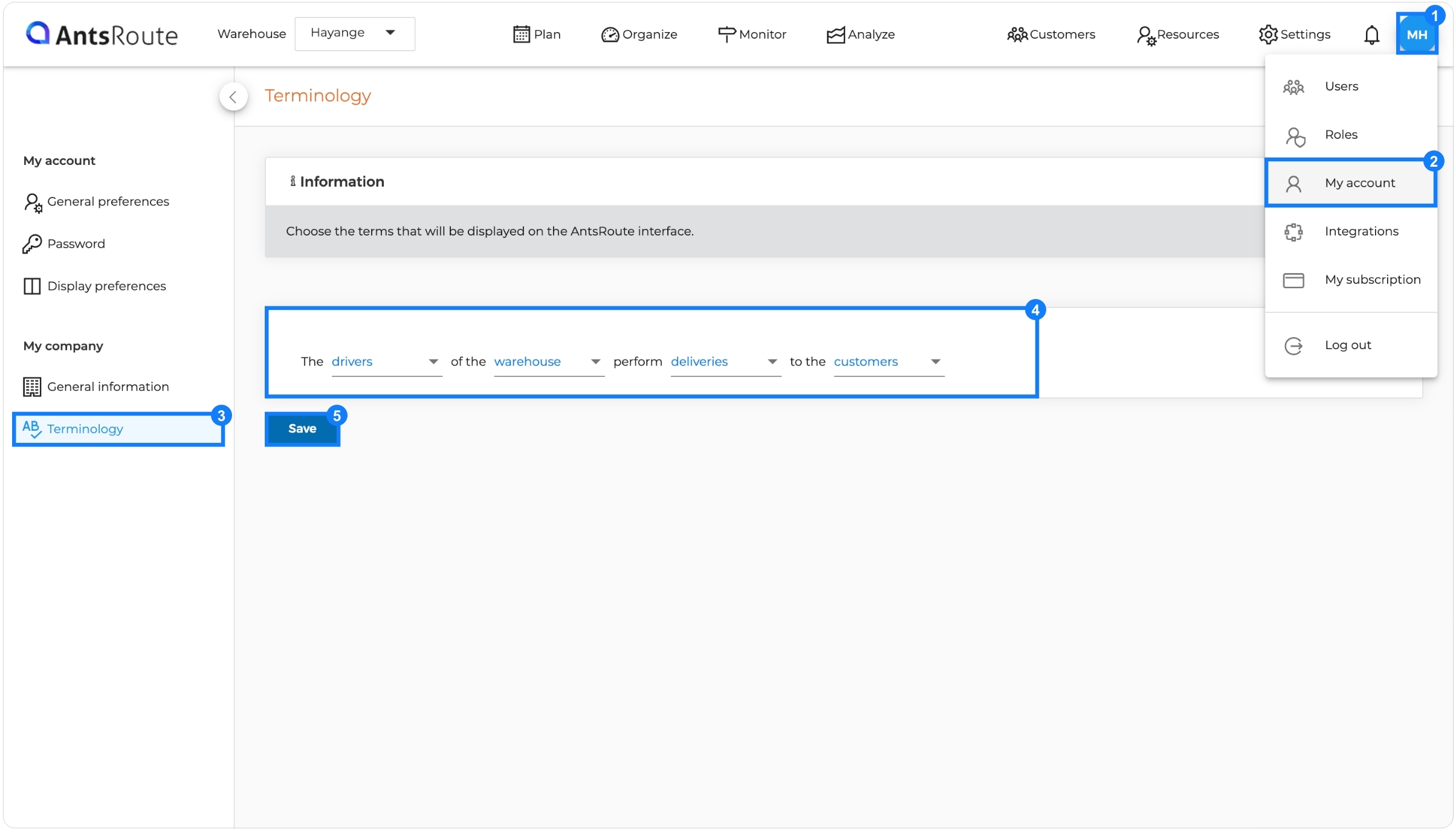Click the My account person icon
1456x830 pixels.
tap(1293, 184)
